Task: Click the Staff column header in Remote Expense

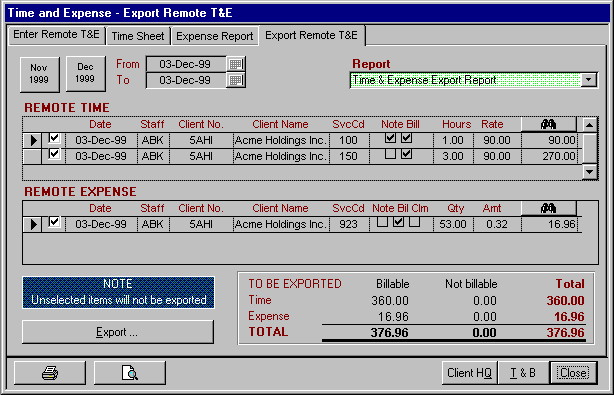Action: (152, 208)
